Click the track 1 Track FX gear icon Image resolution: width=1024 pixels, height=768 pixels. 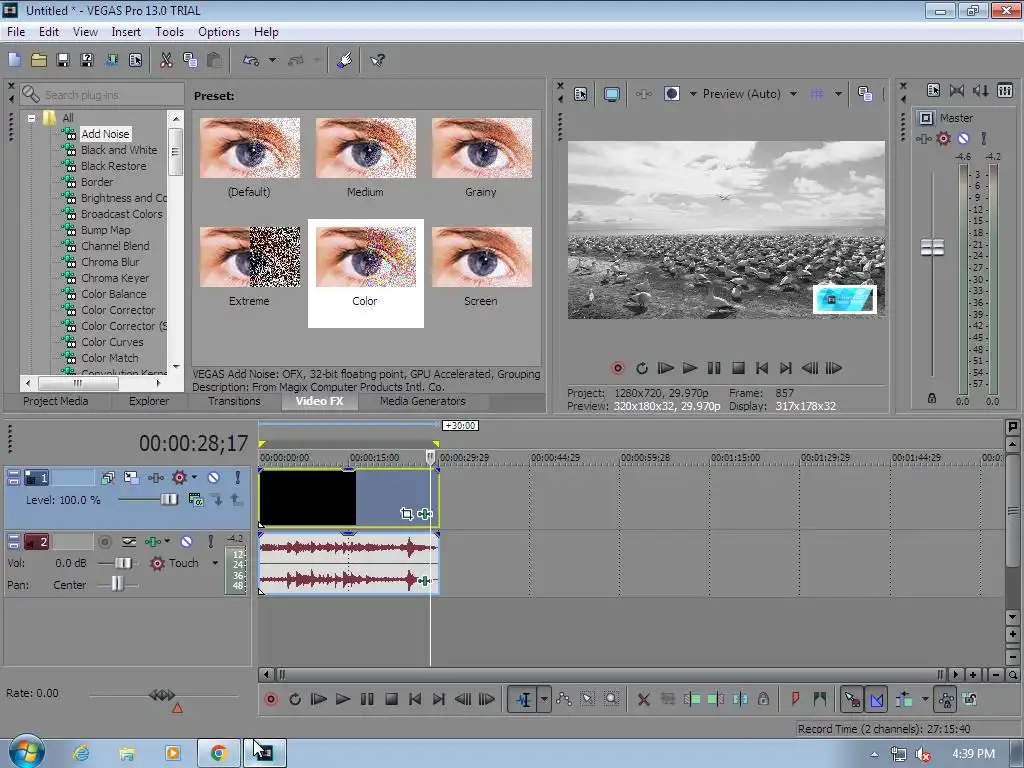coord(179,477)
